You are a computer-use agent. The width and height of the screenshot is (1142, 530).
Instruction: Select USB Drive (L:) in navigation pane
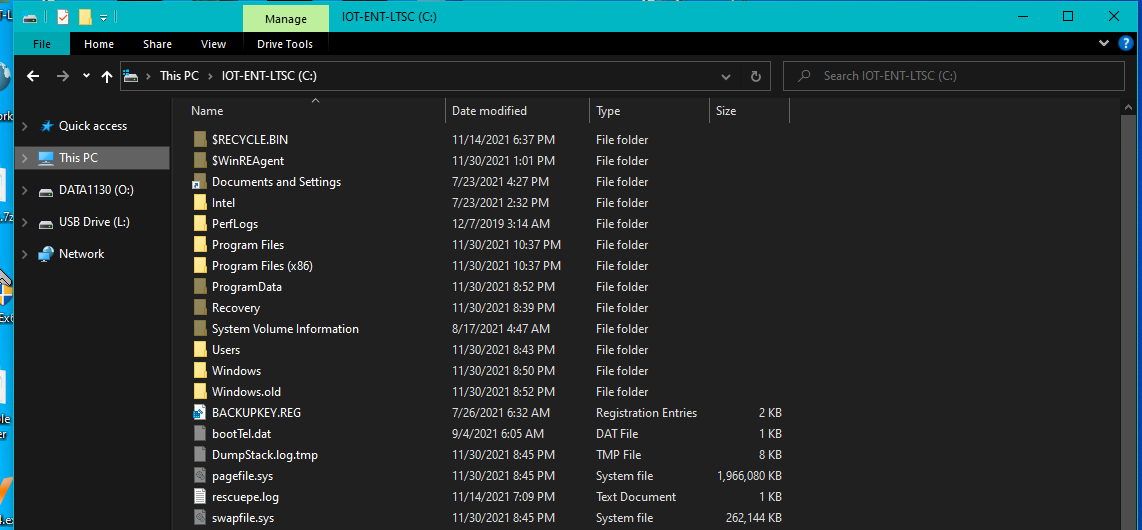tap(94, 222)
